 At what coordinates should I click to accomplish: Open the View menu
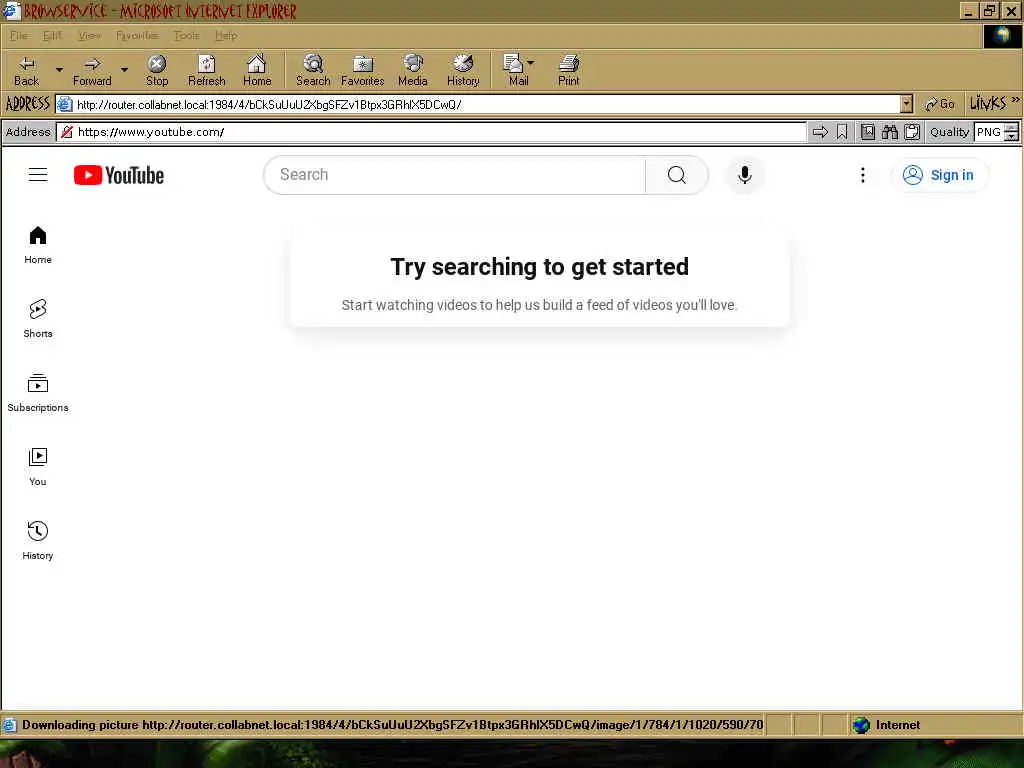89,35
